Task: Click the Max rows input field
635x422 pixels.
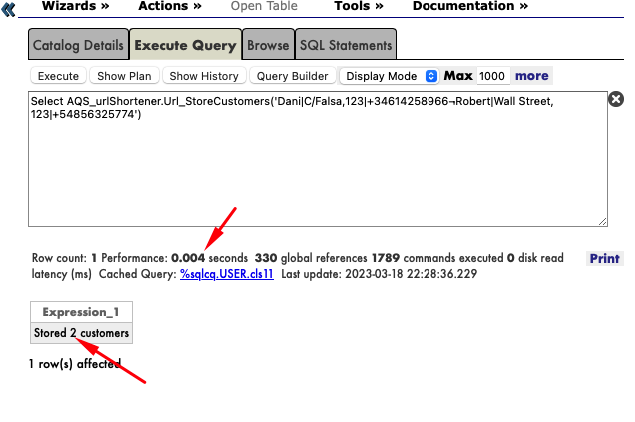Action: click(x=492, y=76)
